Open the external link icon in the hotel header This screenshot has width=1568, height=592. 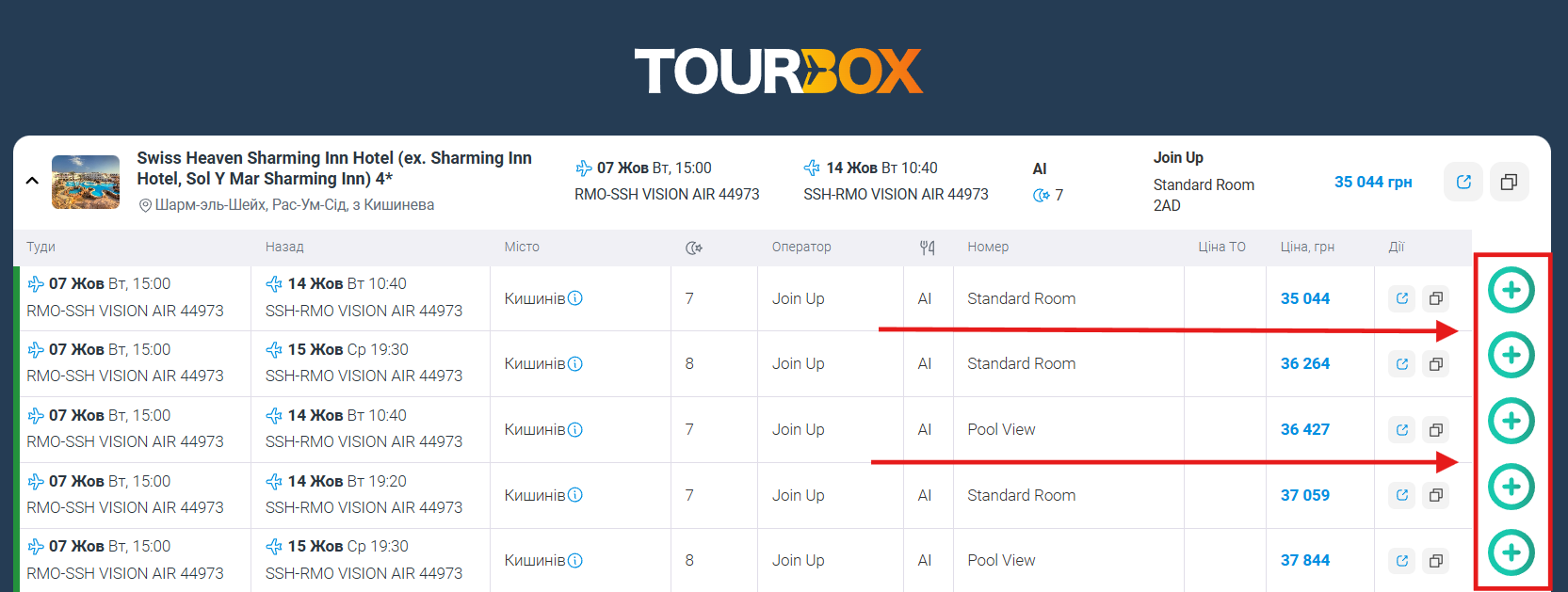pyautogui.click(x=1463, y=182)
